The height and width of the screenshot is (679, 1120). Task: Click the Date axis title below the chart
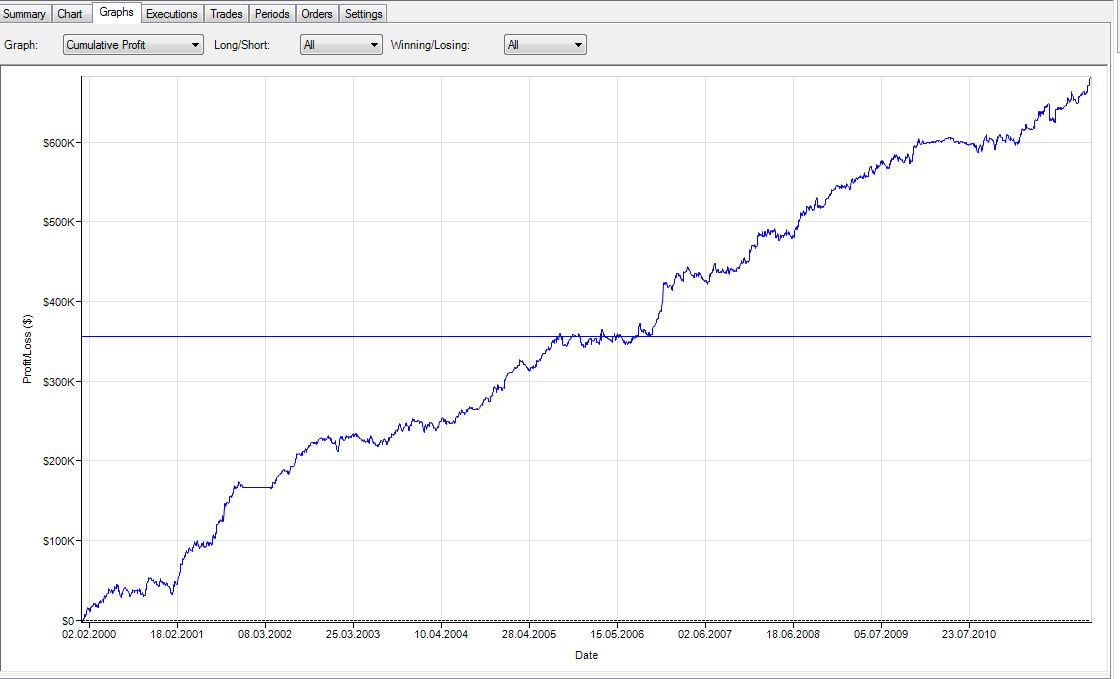pyautogui.click(x=586, y=656)
